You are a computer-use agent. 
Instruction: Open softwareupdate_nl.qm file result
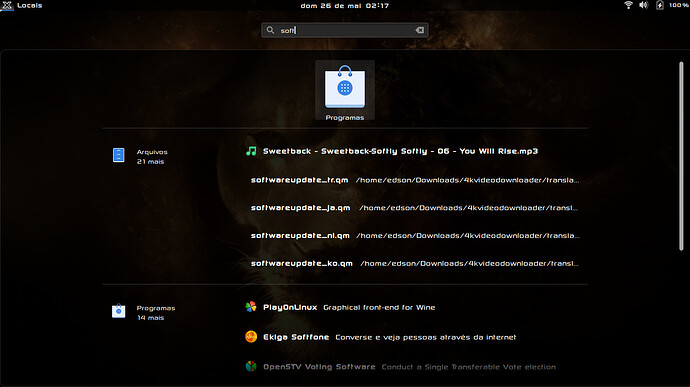coord(414,236)
